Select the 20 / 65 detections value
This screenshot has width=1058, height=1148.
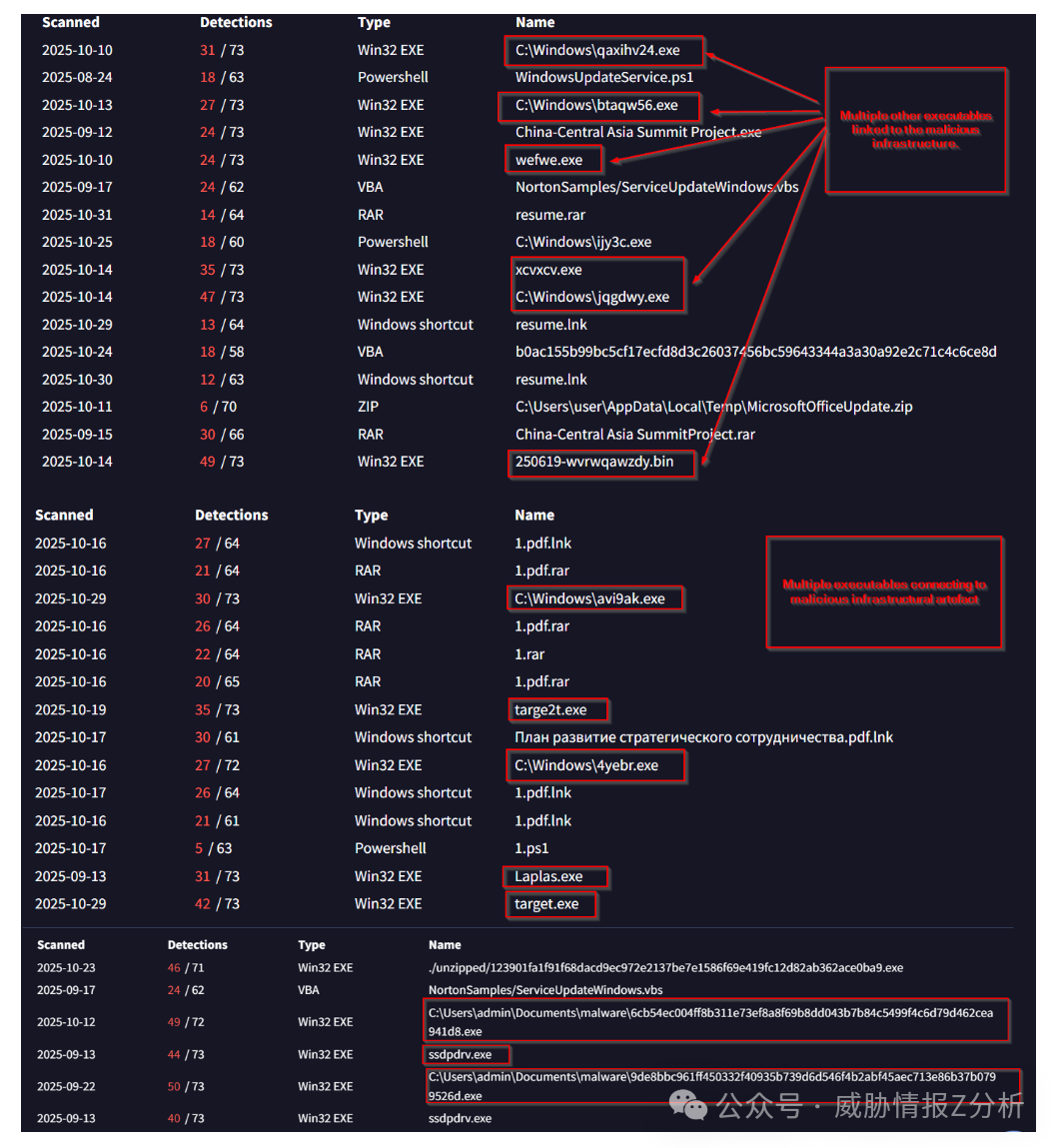[217, 682]
